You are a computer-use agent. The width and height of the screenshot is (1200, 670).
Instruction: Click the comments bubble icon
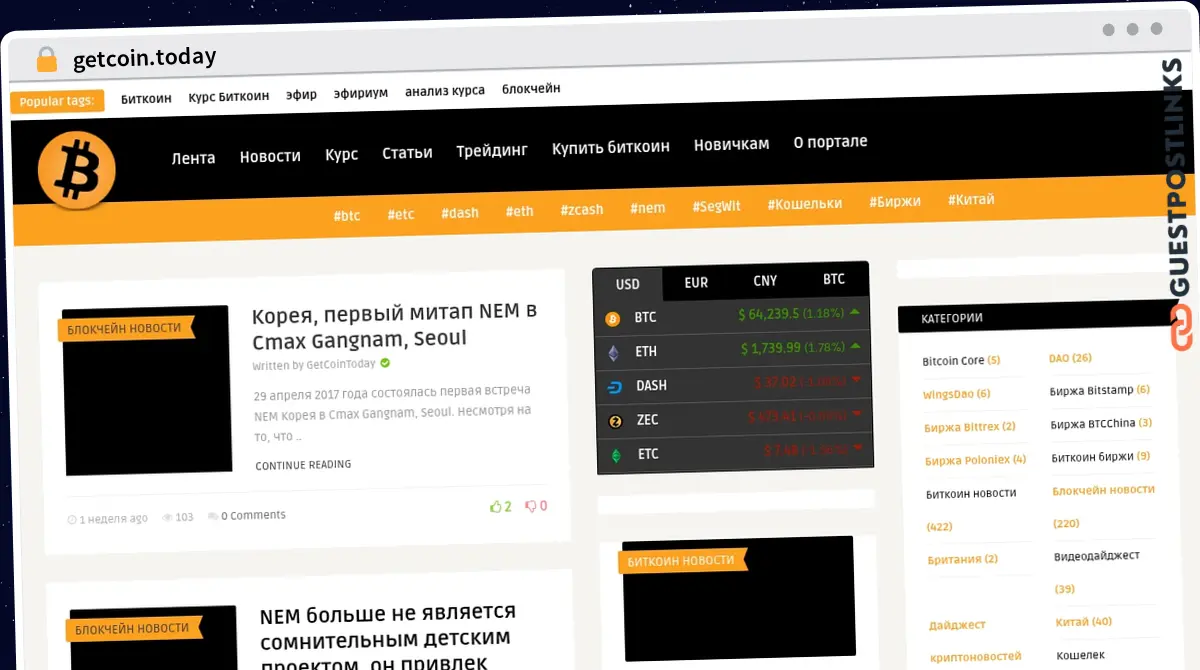click(213, 516)
